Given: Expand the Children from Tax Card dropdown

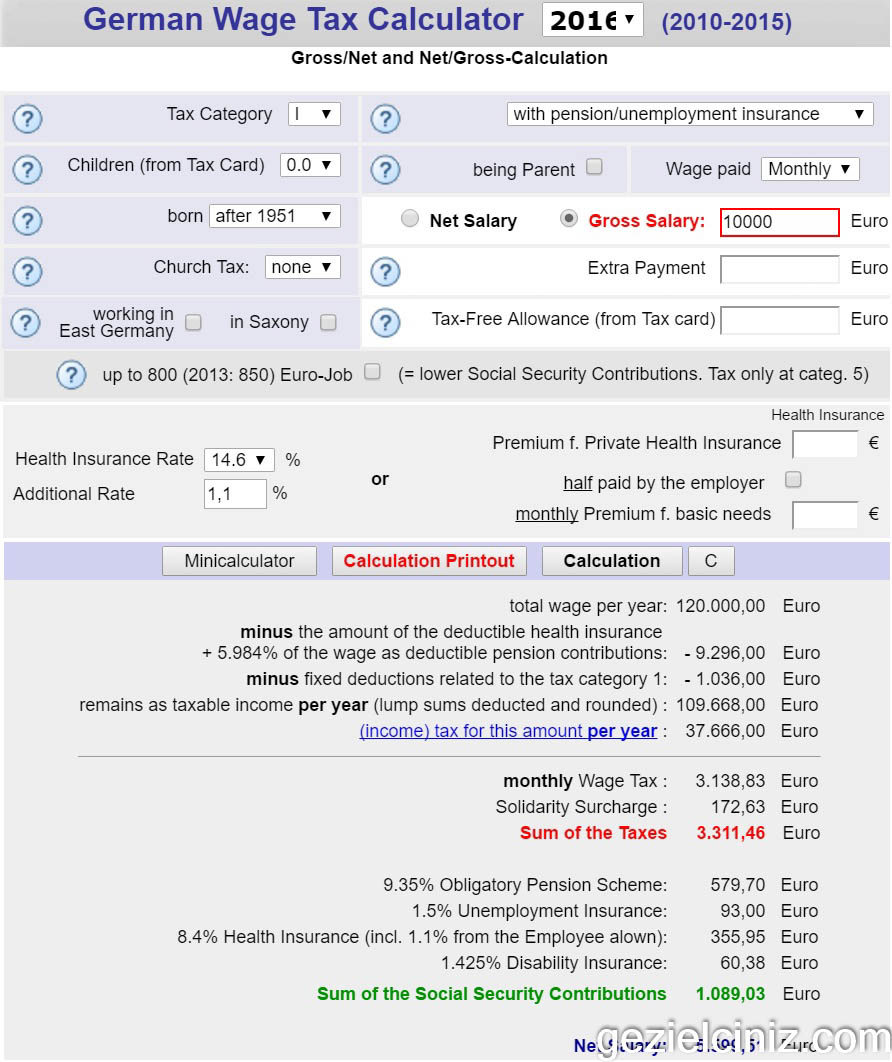Looking at the screenshot, I should 310,165.
